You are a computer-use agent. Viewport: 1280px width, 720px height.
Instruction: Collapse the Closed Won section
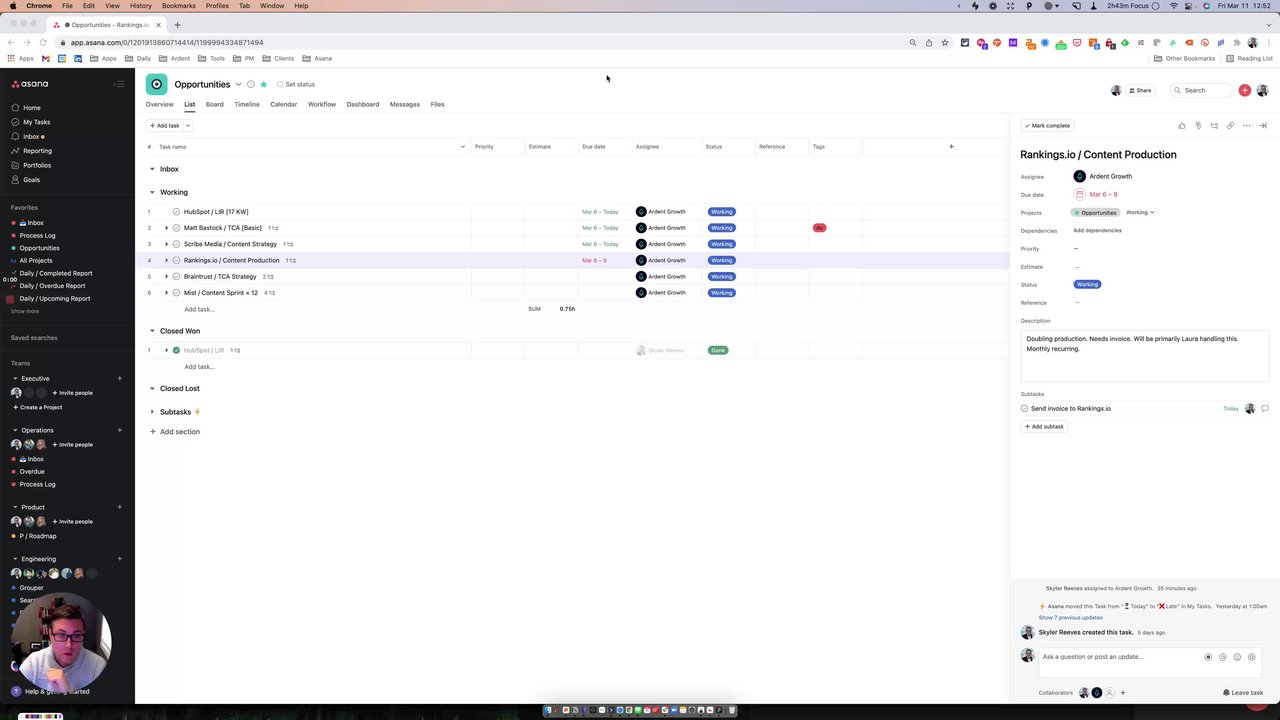(152, 331)
